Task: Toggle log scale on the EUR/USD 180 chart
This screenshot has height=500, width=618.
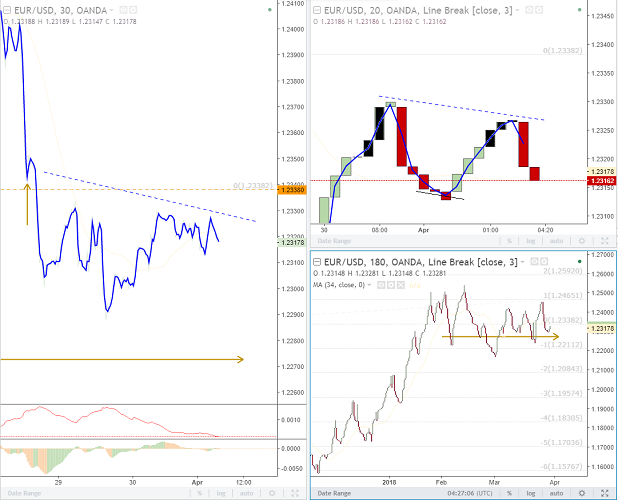Action: pos(531,493)
